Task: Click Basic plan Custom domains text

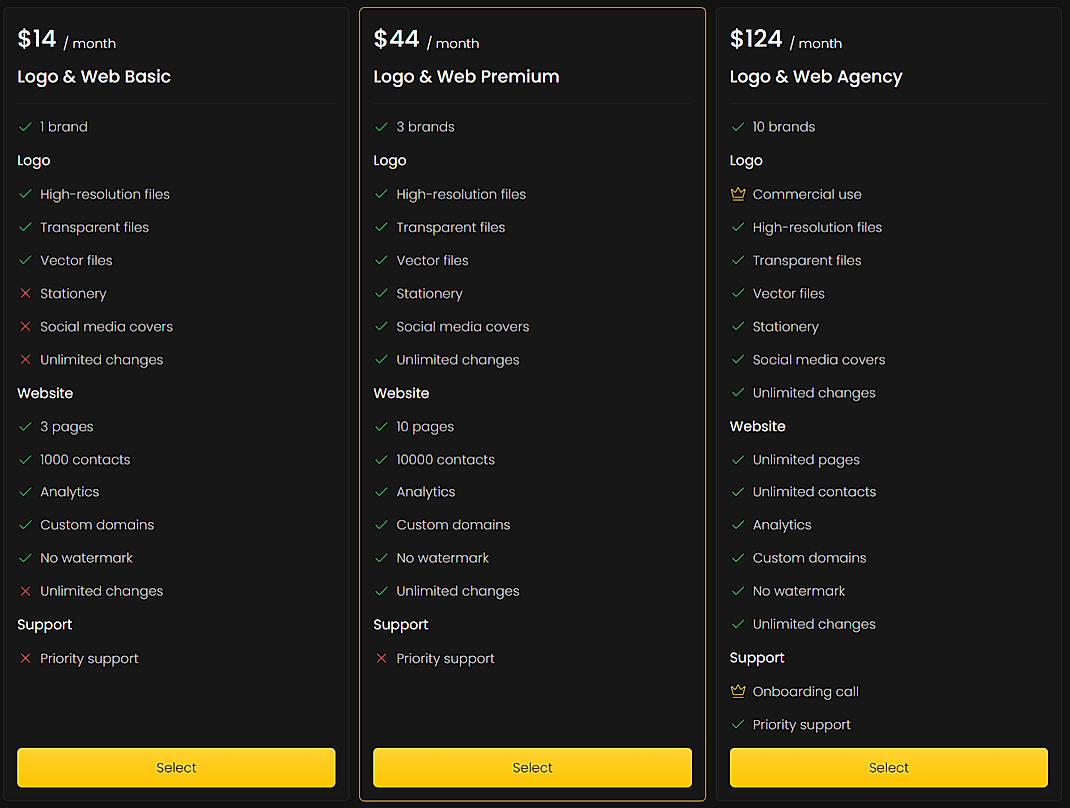Action: pos(97,525)
